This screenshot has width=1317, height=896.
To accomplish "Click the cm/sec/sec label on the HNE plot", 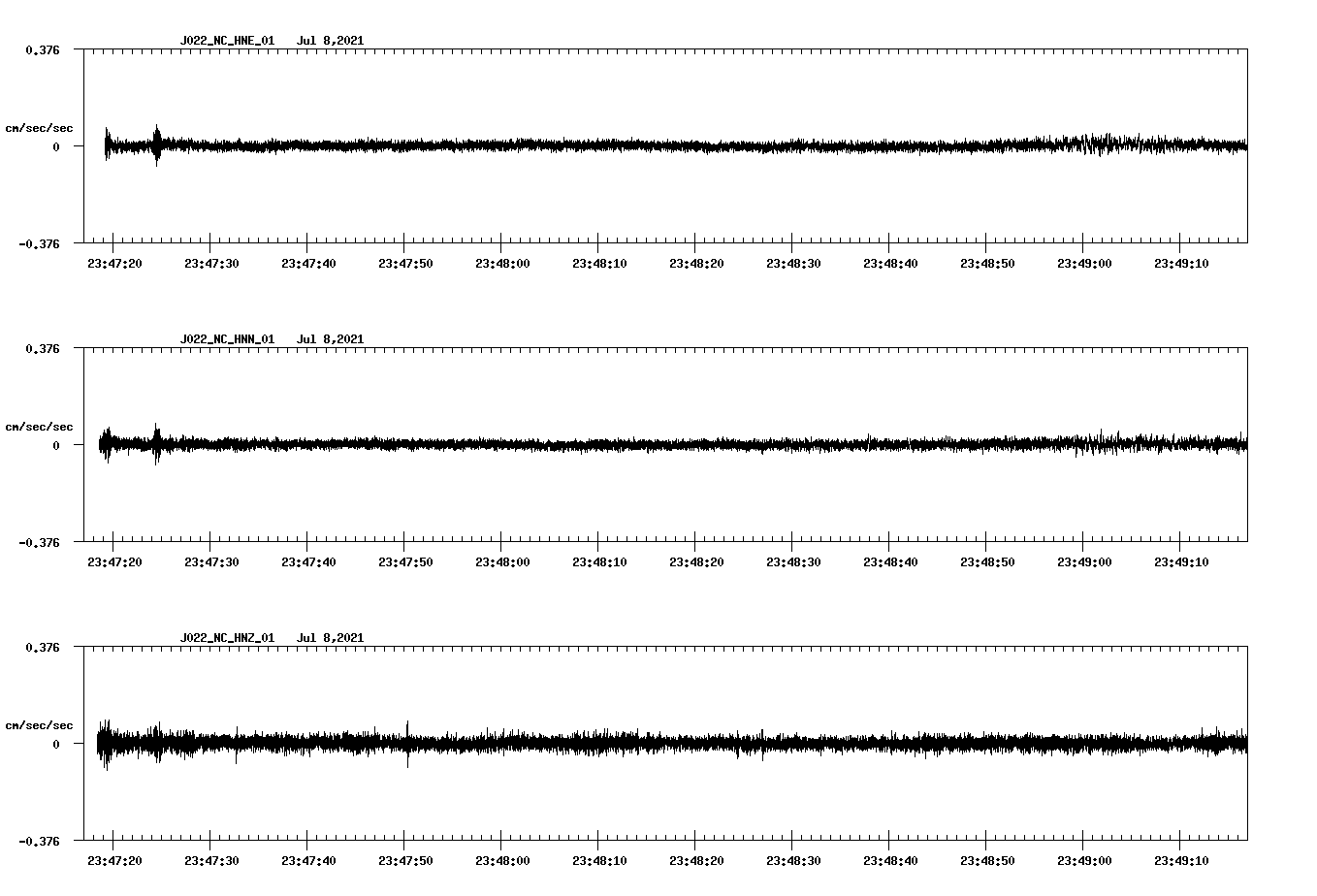I will (x=42, y=127).
